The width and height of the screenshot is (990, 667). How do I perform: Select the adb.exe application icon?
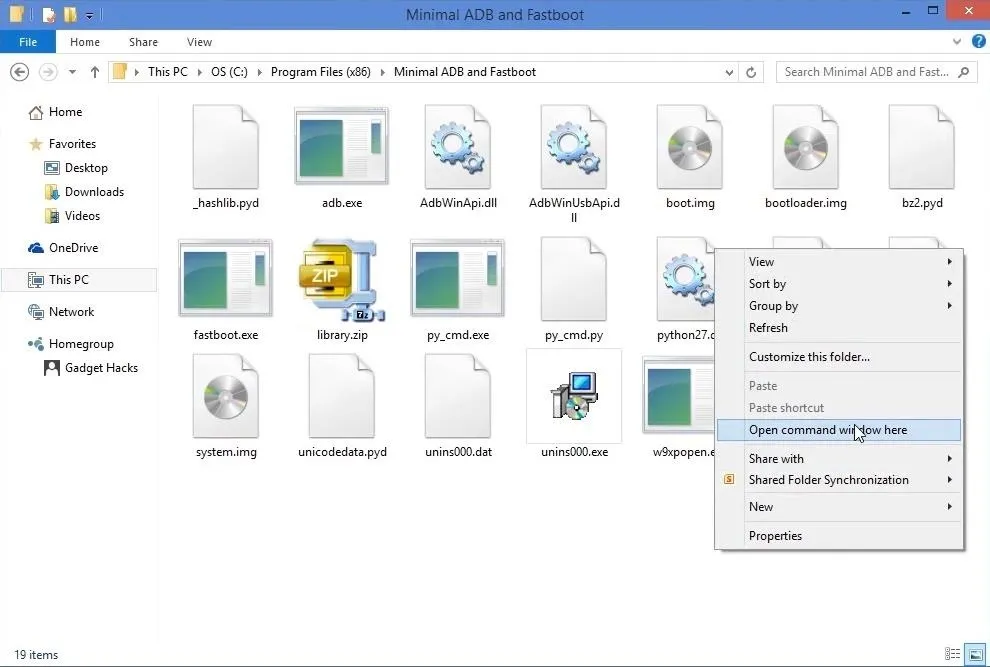[x=342, y=147]
